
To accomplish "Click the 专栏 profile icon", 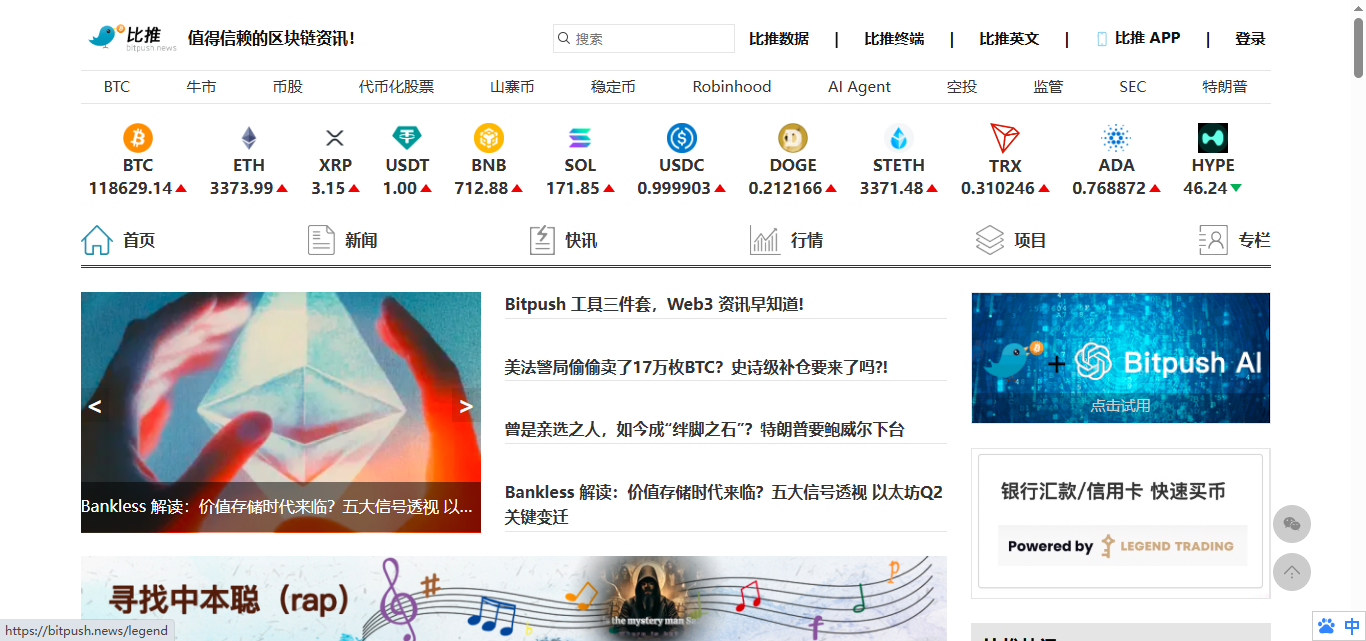I will pyautogui.click(x=1213, y=240).
